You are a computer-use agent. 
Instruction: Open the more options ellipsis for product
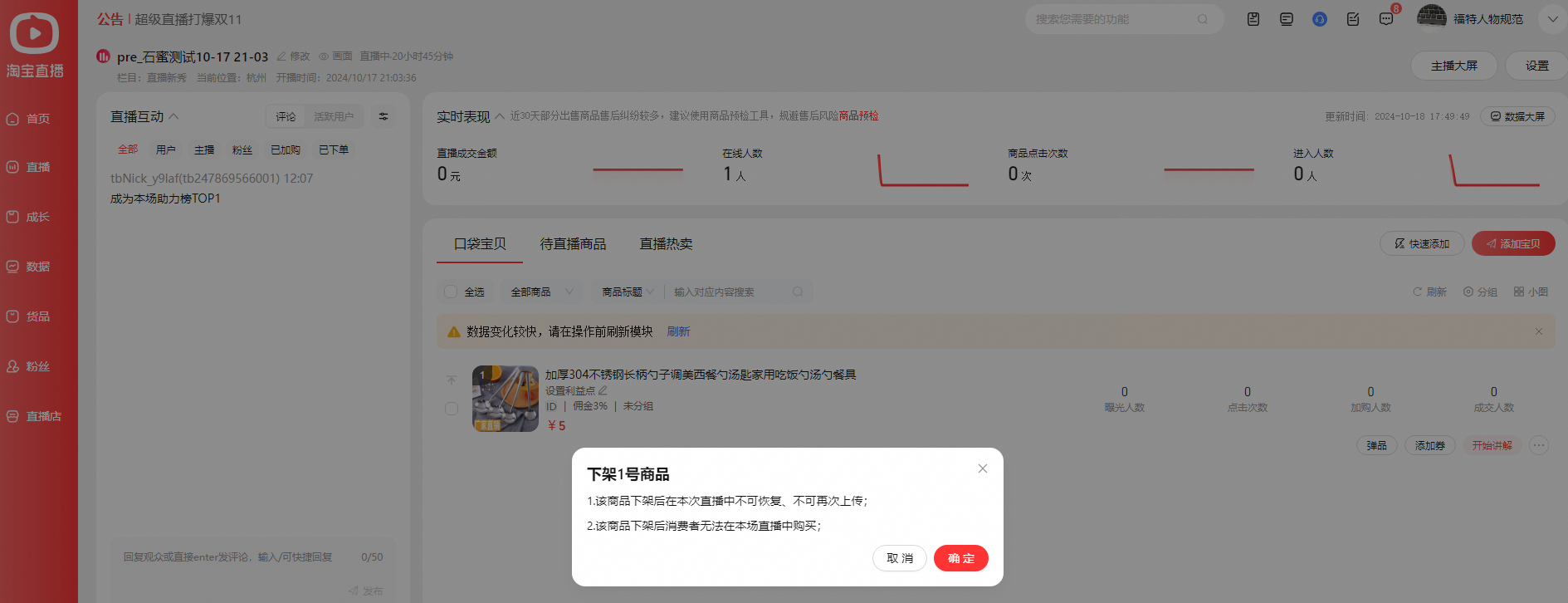pos(1539,445)
